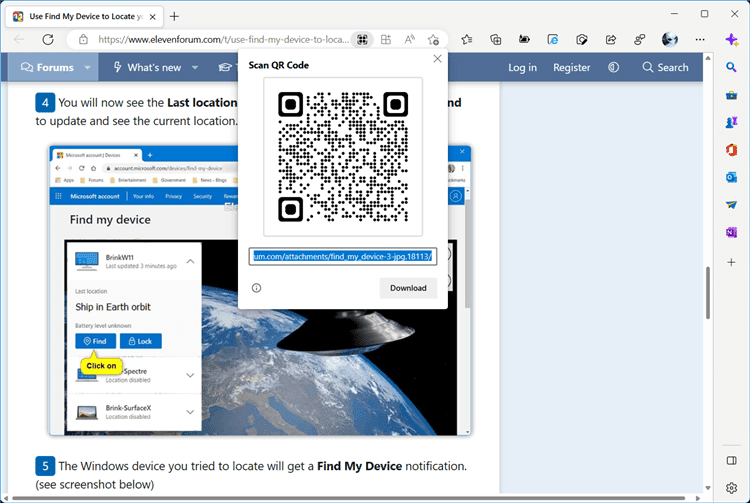Screen dimensions: 750x503
Task: Close the Use Find My Device tab
Action: pyautogui.click(x=153, y=17)
